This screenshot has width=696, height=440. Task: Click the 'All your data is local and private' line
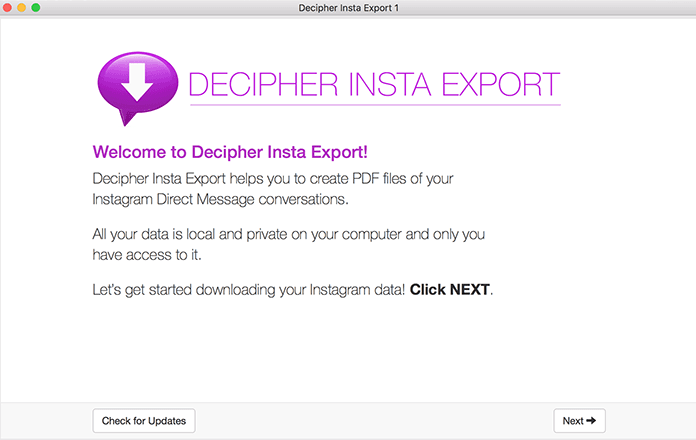(289, 234)
